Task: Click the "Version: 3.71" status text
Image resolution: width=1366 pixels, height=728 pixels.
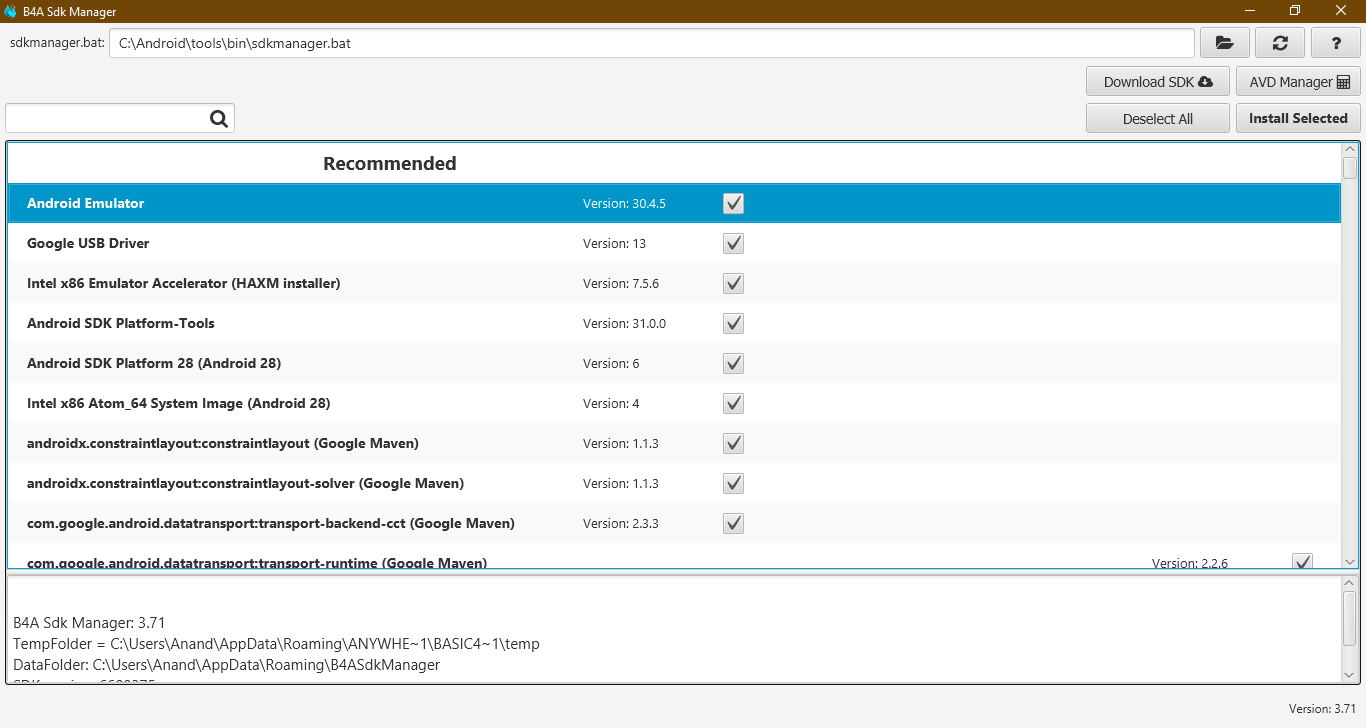Action: tap(1324, 708)
